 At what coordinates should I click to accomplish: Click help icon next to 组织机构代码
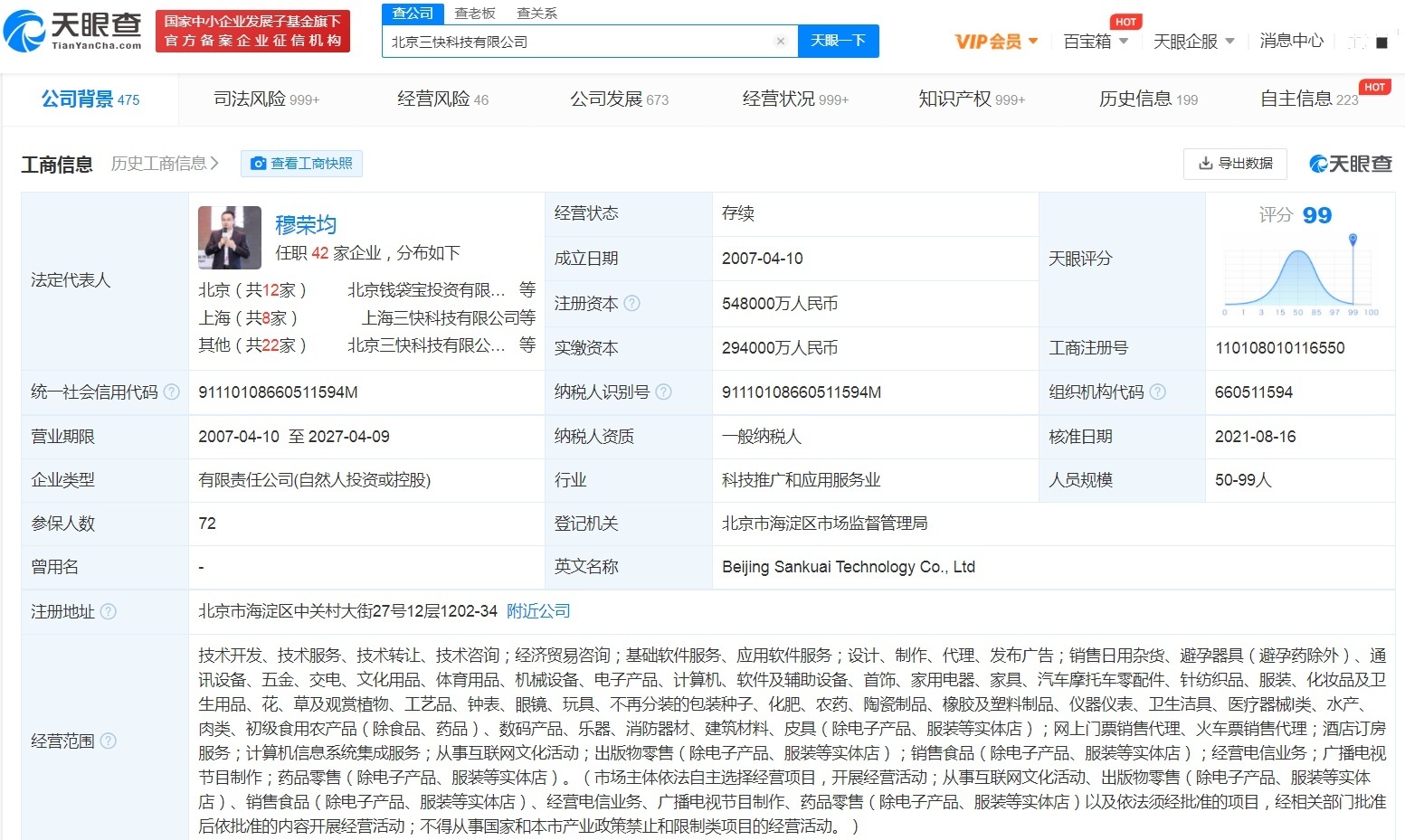1157,392
